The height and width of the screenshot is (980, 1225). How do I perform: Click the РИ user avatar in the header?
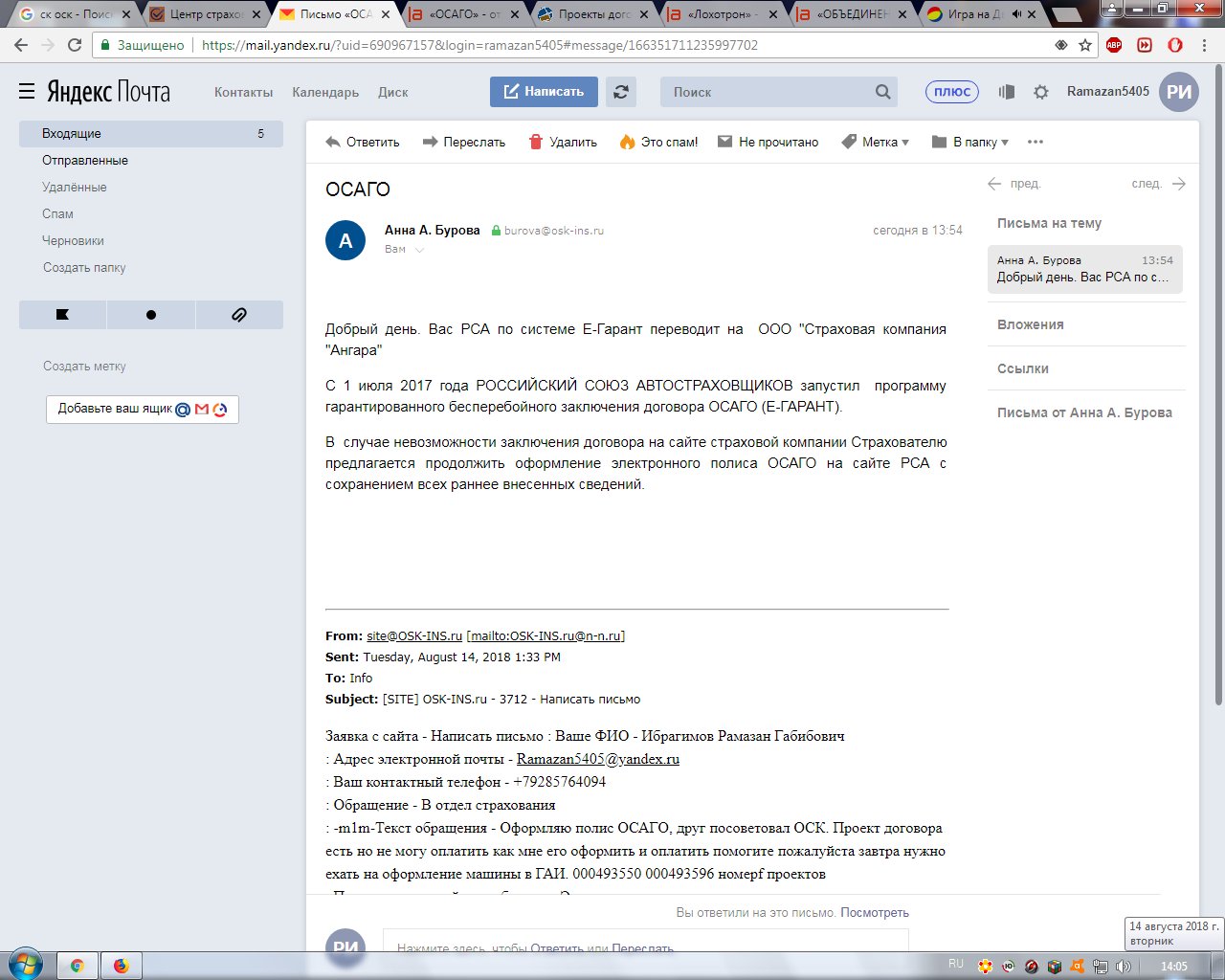click(1179, 92)
